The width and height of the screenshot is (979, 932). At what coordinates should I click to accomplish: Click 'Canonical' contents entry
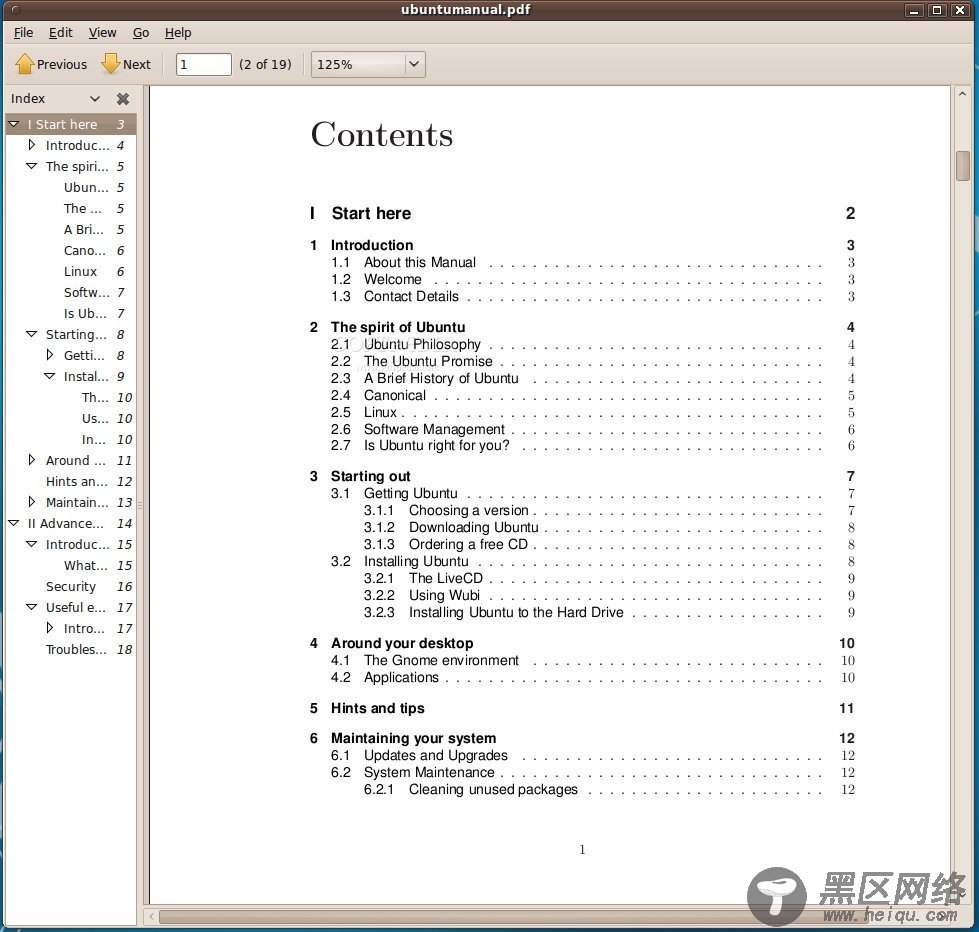click(x=395, y=395)
